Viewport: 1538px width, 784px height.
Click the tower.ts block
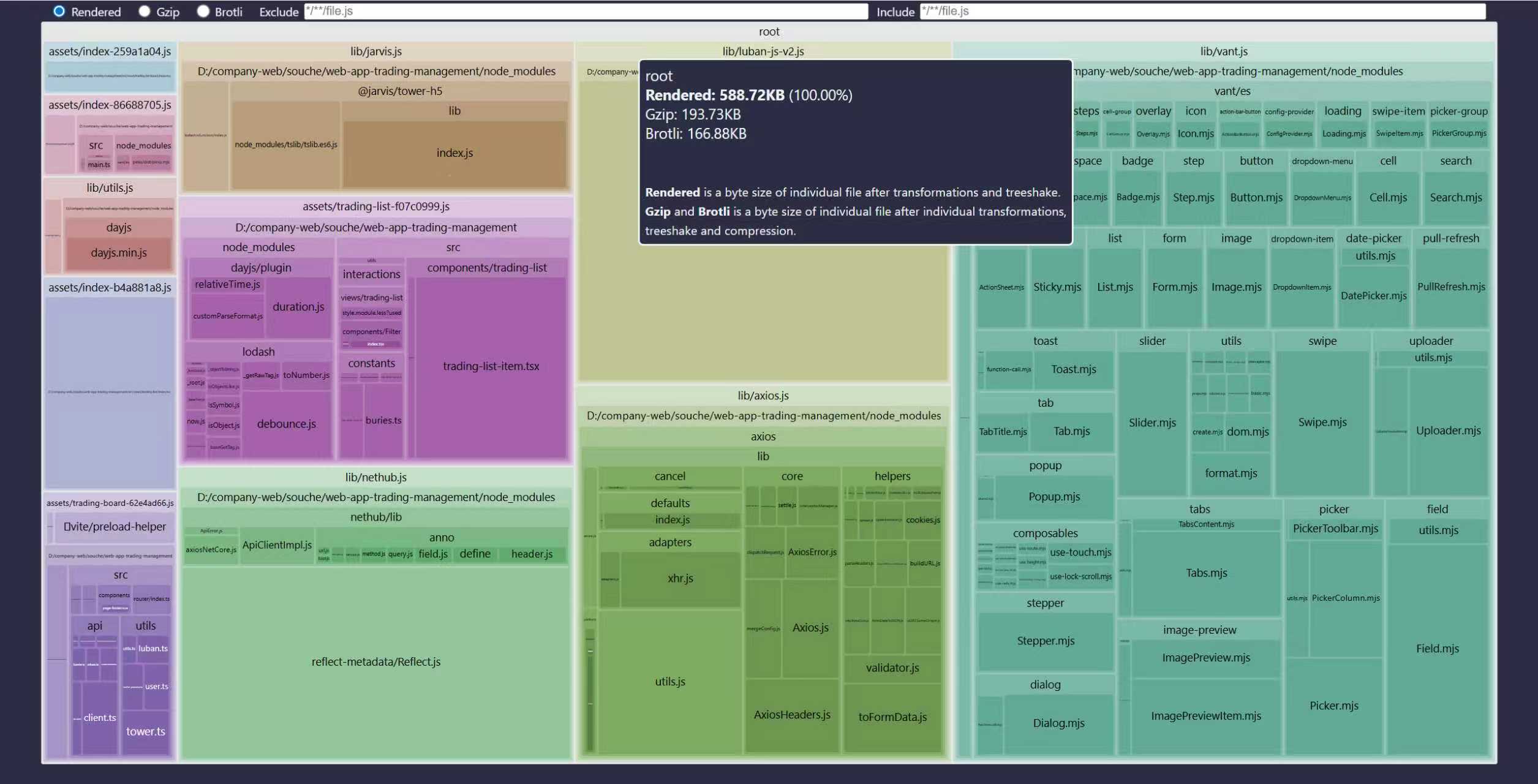point(145,731)
